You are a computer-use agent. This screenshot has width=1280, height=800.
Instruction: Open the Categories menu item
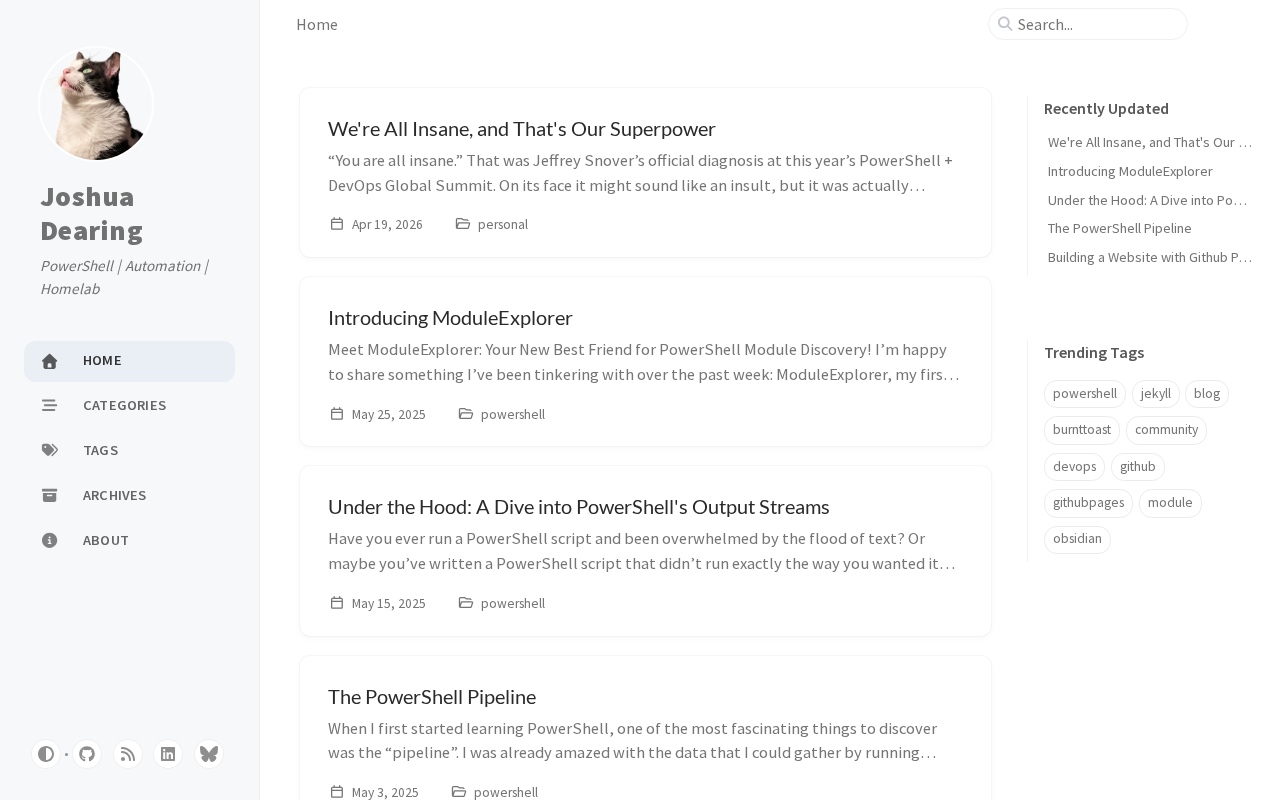(x=124, y=405)
